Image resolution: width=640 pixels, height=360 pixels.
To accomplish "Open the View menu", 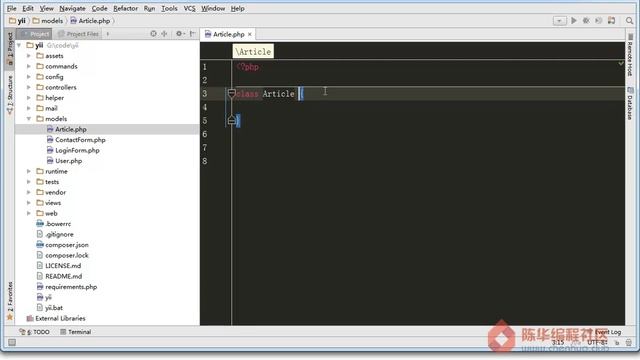I will pos(47,8).
